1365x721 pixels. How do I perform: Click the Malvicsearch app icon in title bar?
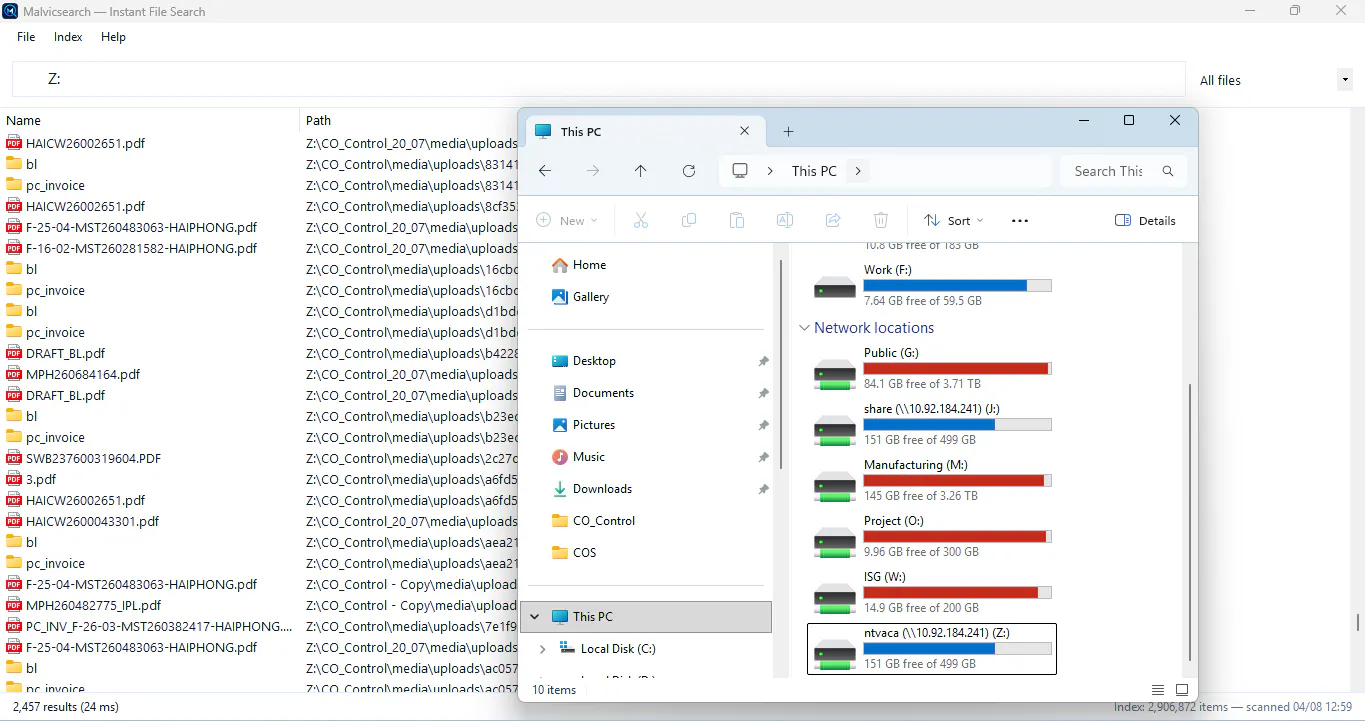tap(10, 11)
